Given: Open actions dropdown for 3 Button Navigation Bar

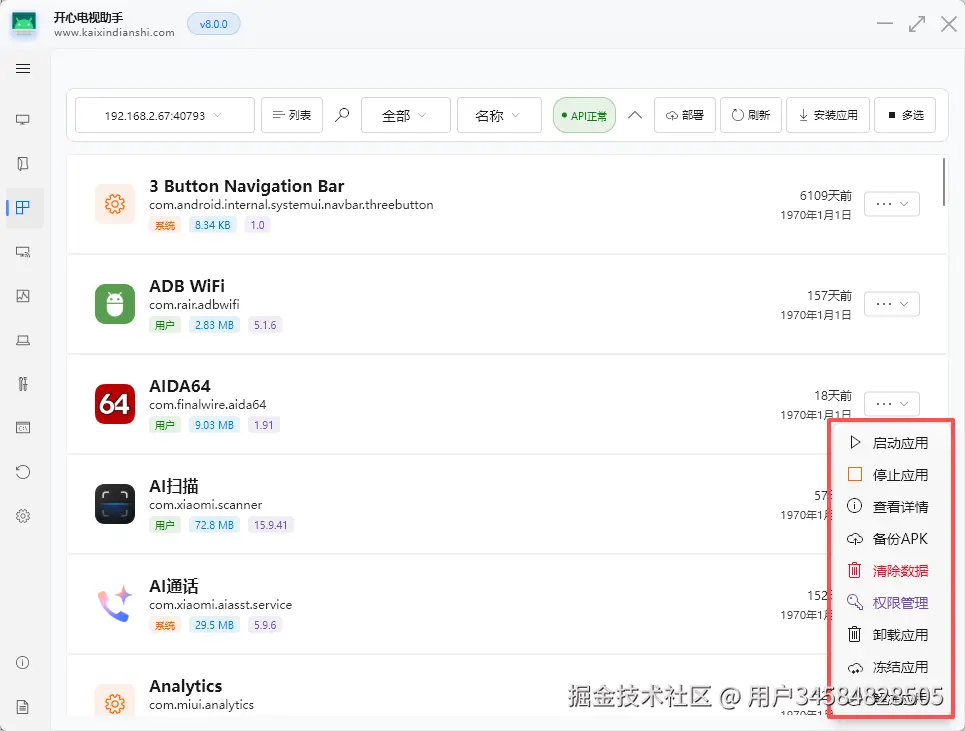Looking at the screenshot, I should point(892,204).
